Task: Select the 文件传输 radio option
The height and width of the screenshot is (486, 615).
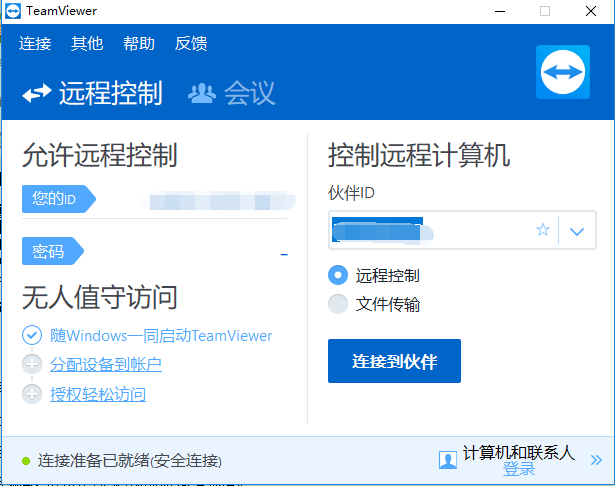Action: pyautogui.click(x=338, y=304)
